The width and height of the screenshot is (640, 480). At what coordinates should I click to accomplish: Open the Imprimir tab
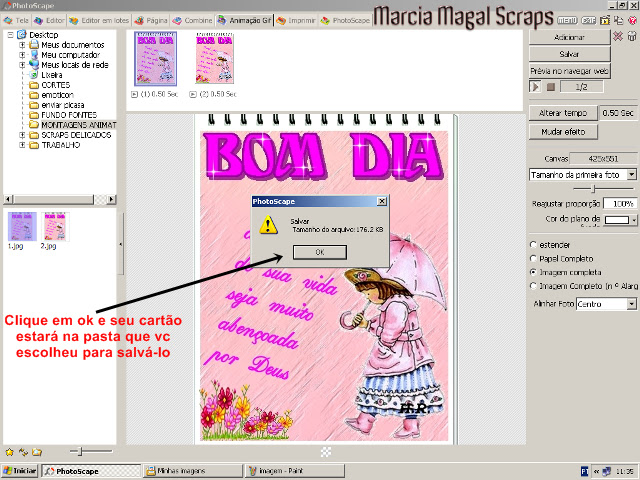[296, 20]
